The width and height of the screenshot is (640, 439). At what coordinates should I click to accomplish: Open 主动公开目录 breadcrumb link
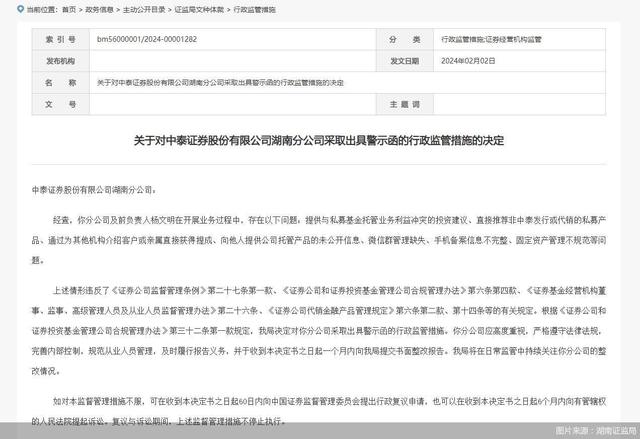pos(144,9)
